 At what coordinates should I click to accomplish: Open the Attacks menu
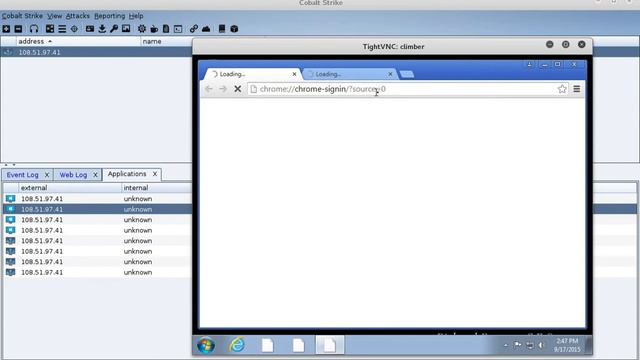coord(78,16)
